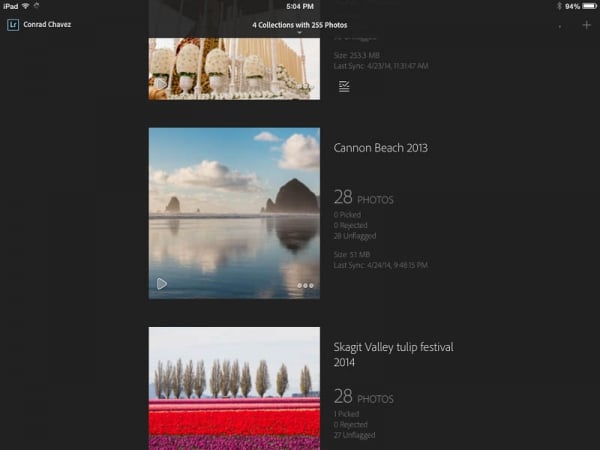600x450 pixels.
Task: Open the '4 Collections with 255 Photos' header
Action: 299,24
